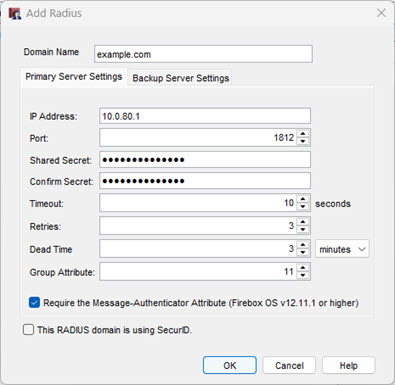Edit the Domain Name field

[x=203, y=54]
